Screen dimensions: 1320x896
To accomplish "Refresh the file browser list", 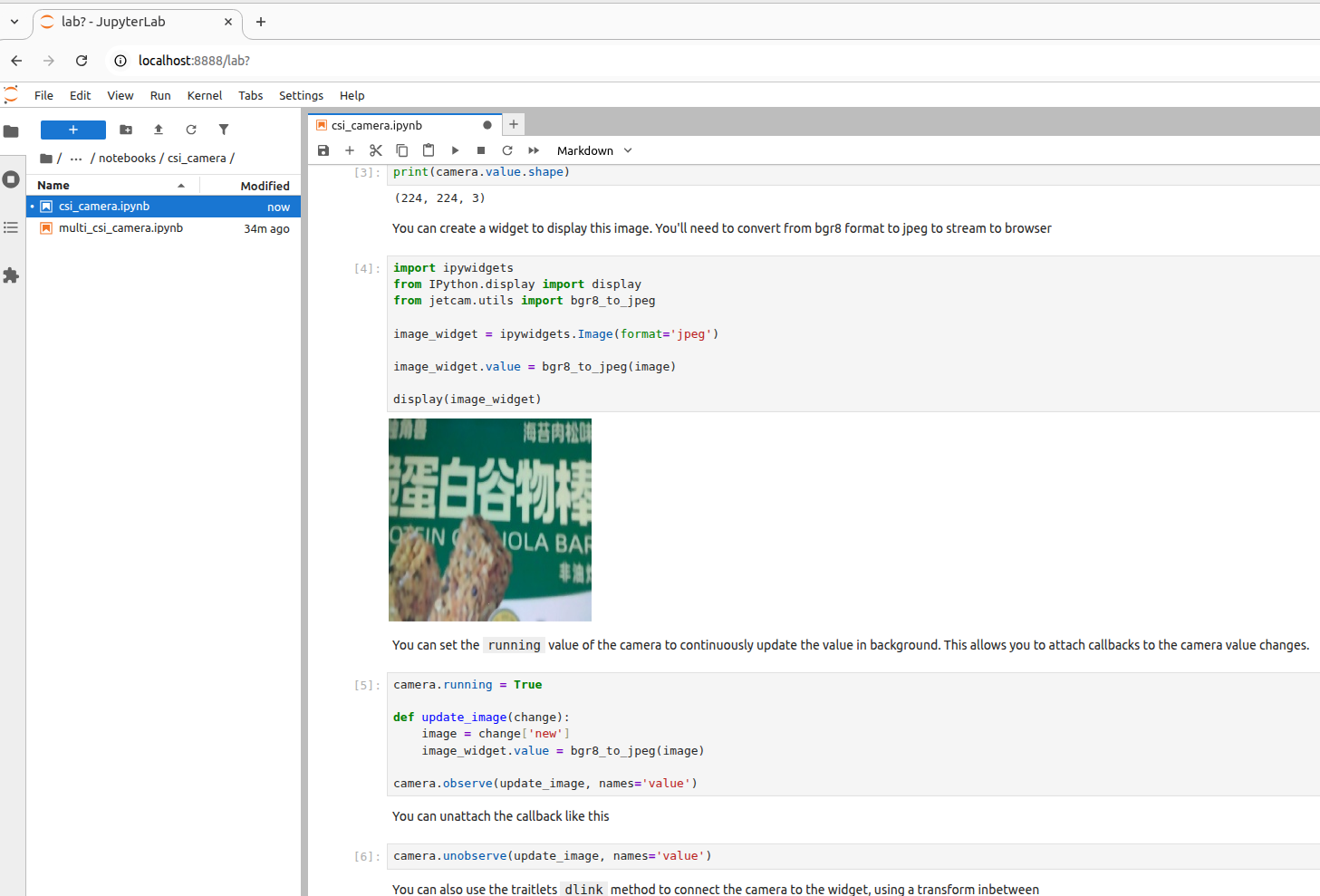I will tap(191, 130).
